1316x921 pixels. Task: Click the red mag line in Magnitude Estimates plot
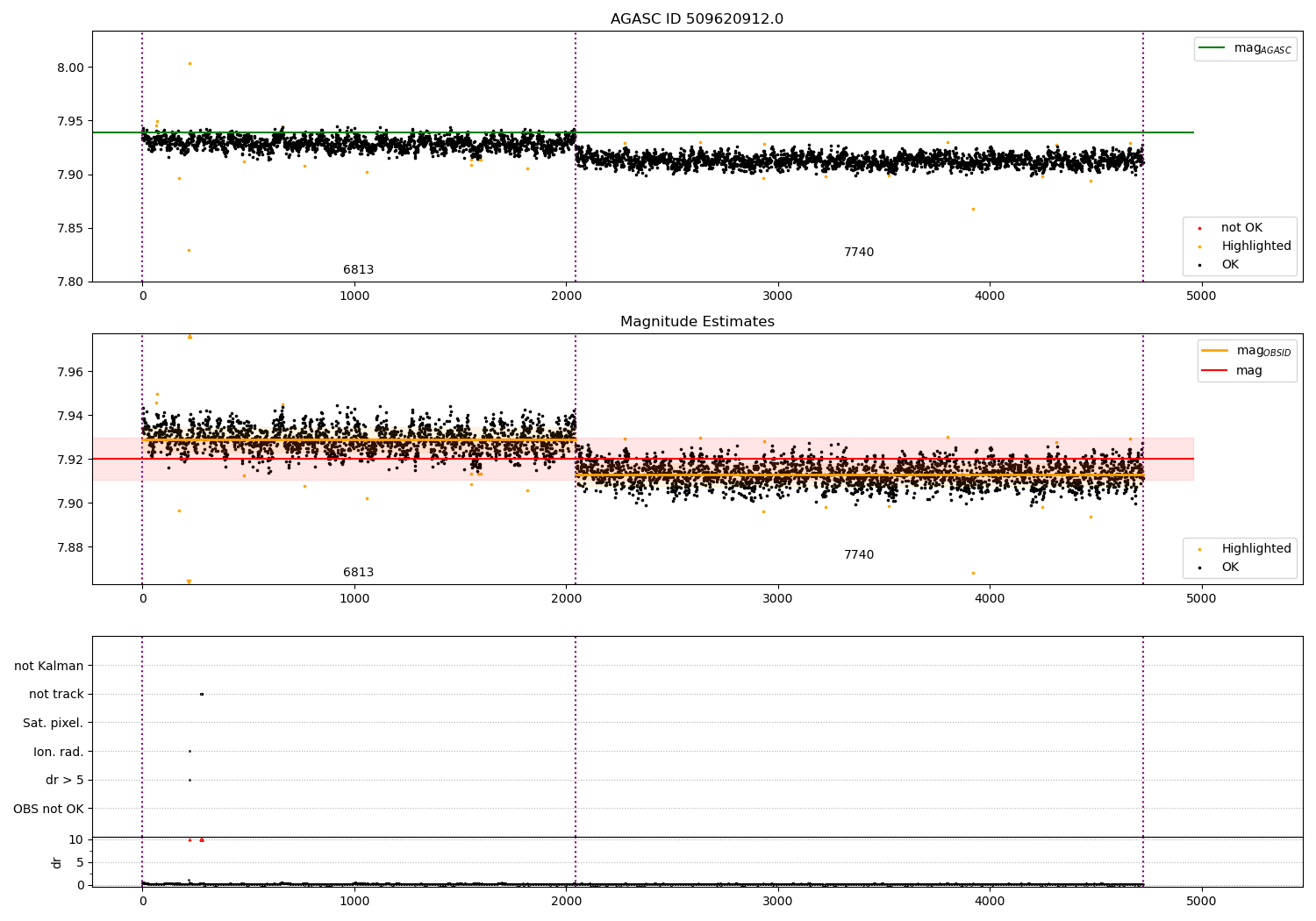click(643, 459)
